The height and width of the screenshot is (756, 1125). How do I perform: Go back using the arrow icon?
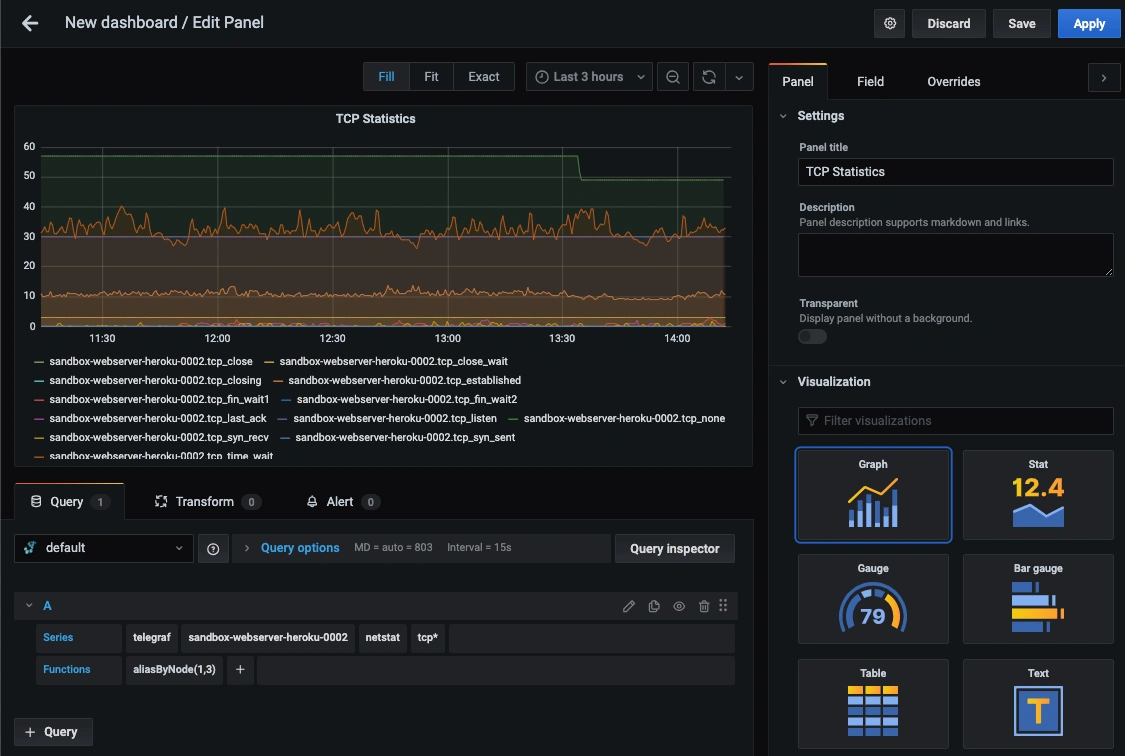[29, 24]
